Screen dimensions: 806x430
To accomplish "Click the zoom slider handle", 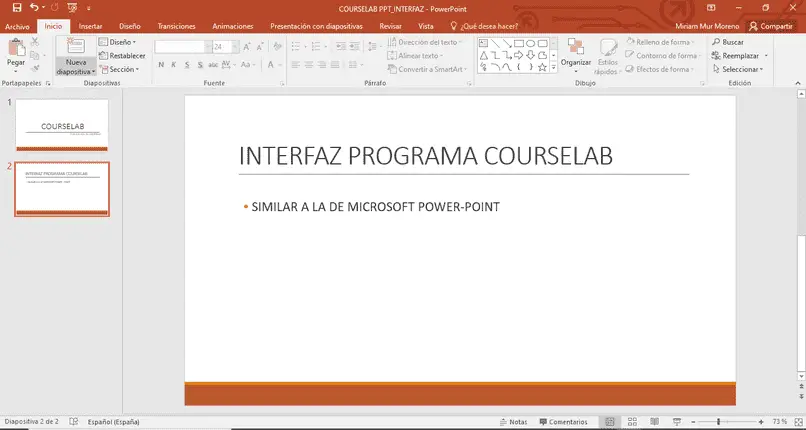I will (718, 422).
